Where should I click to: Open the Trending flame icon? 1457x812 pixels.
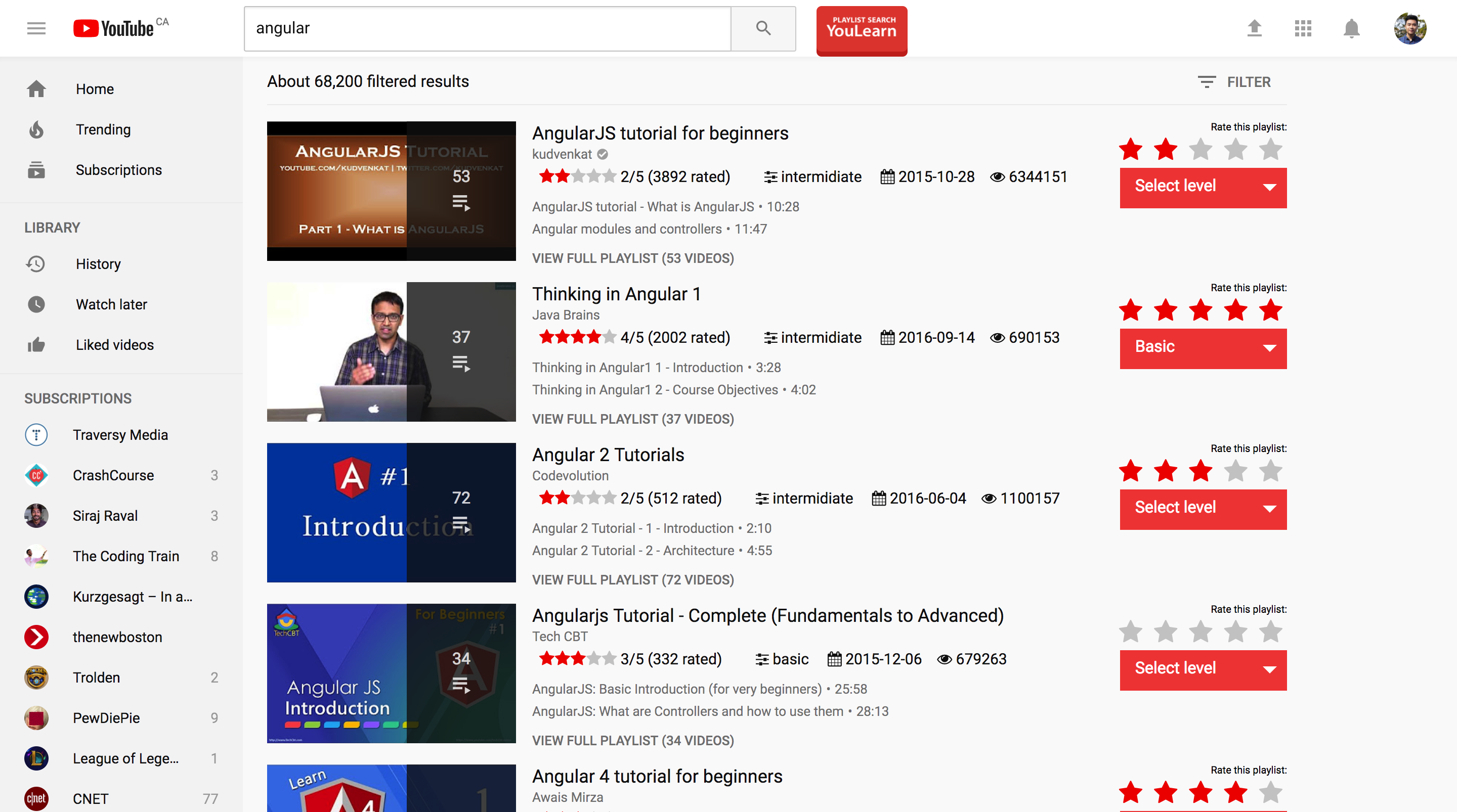(x=36, y=129)
